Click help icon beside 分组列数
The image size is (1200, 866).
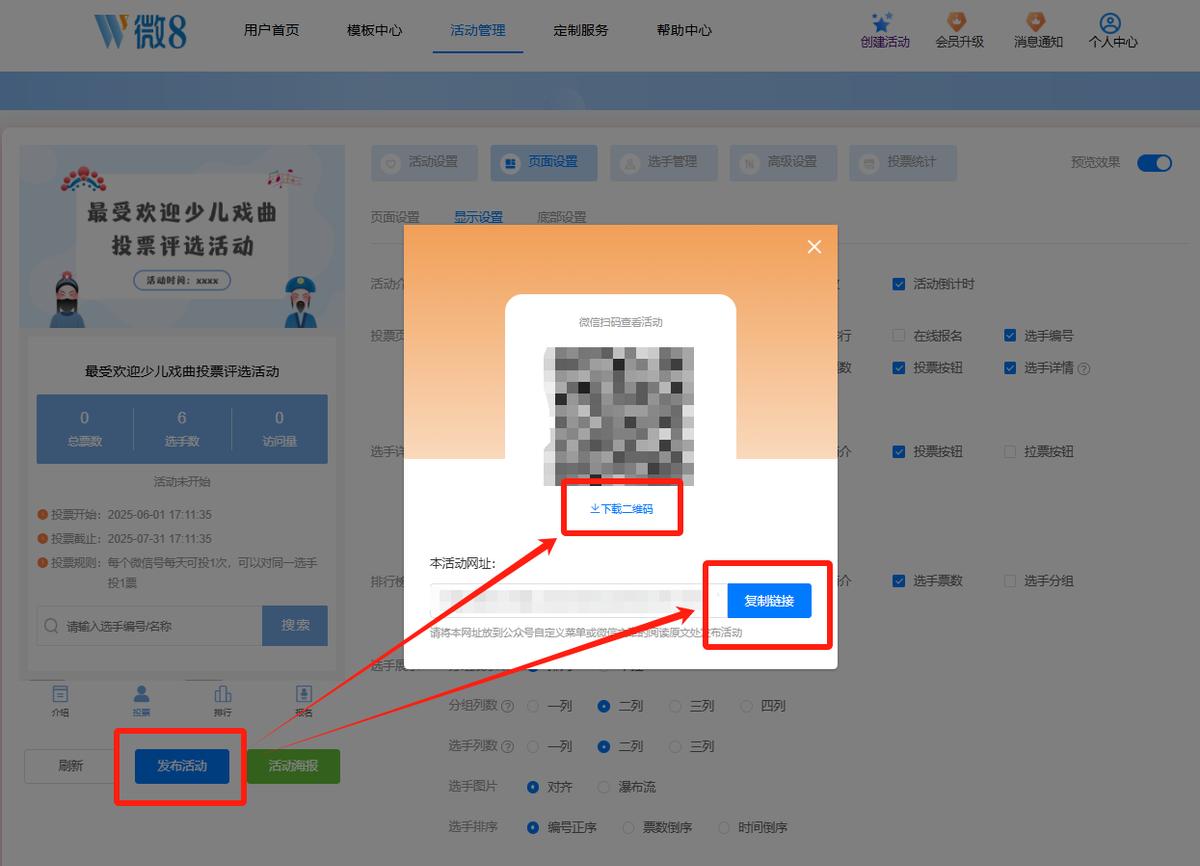coord(507,706)
